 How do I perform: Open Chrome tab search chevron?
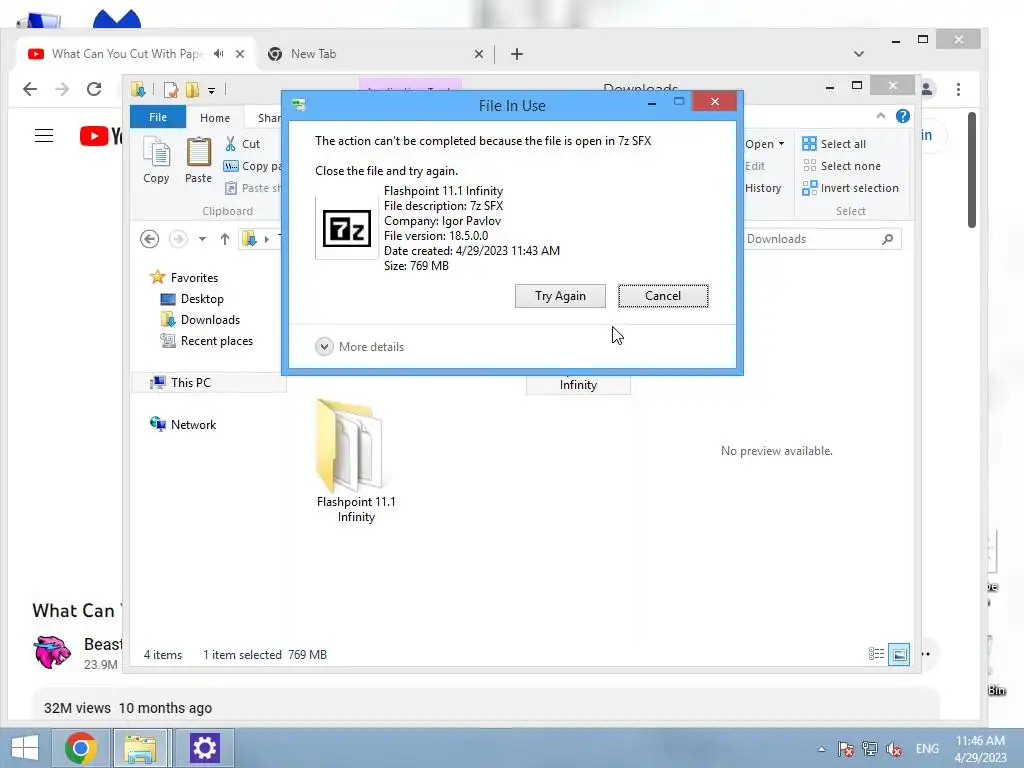[859, 54]
